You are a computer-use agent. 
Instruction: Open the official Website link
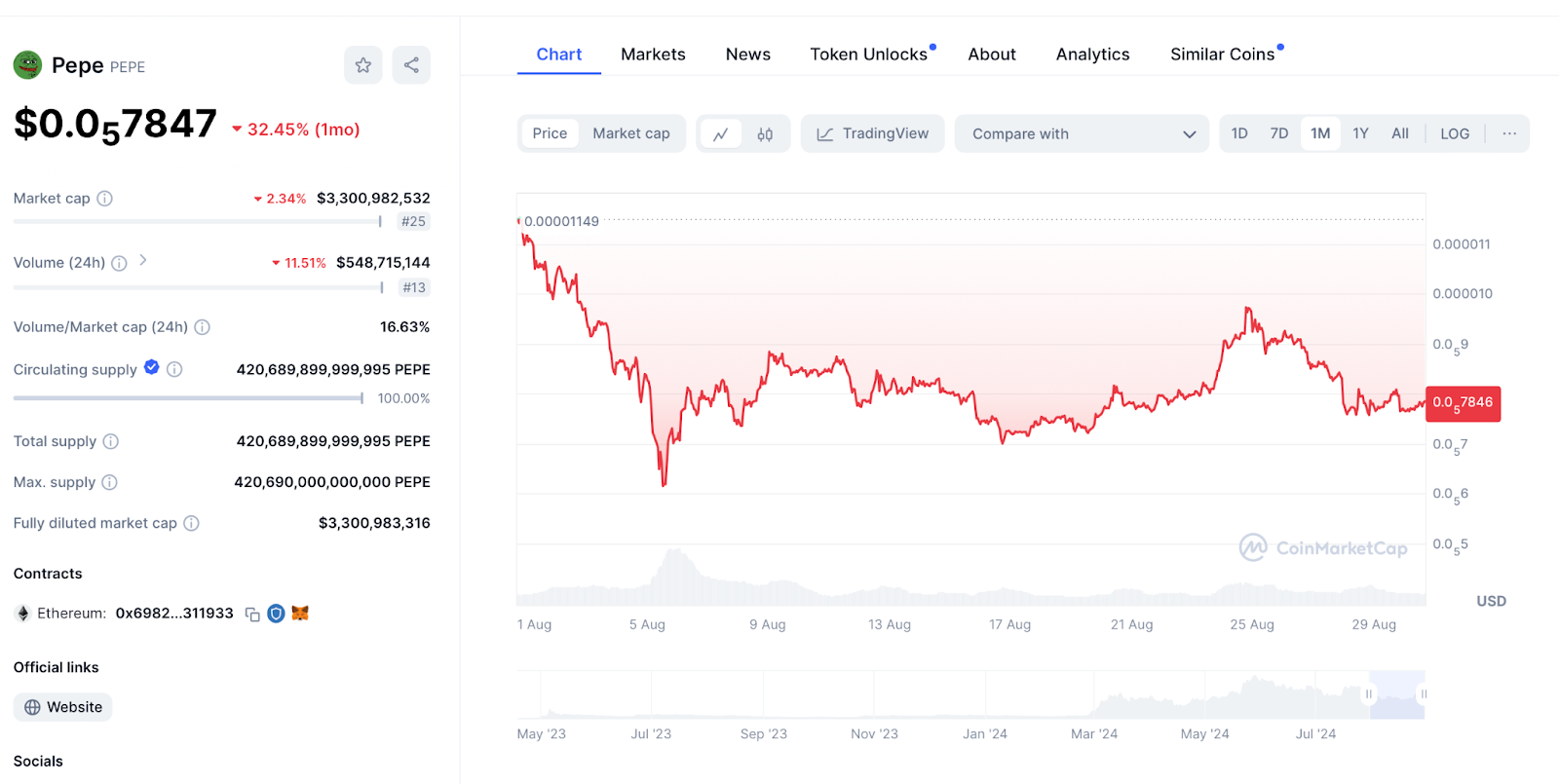click(x=63, y=707)
